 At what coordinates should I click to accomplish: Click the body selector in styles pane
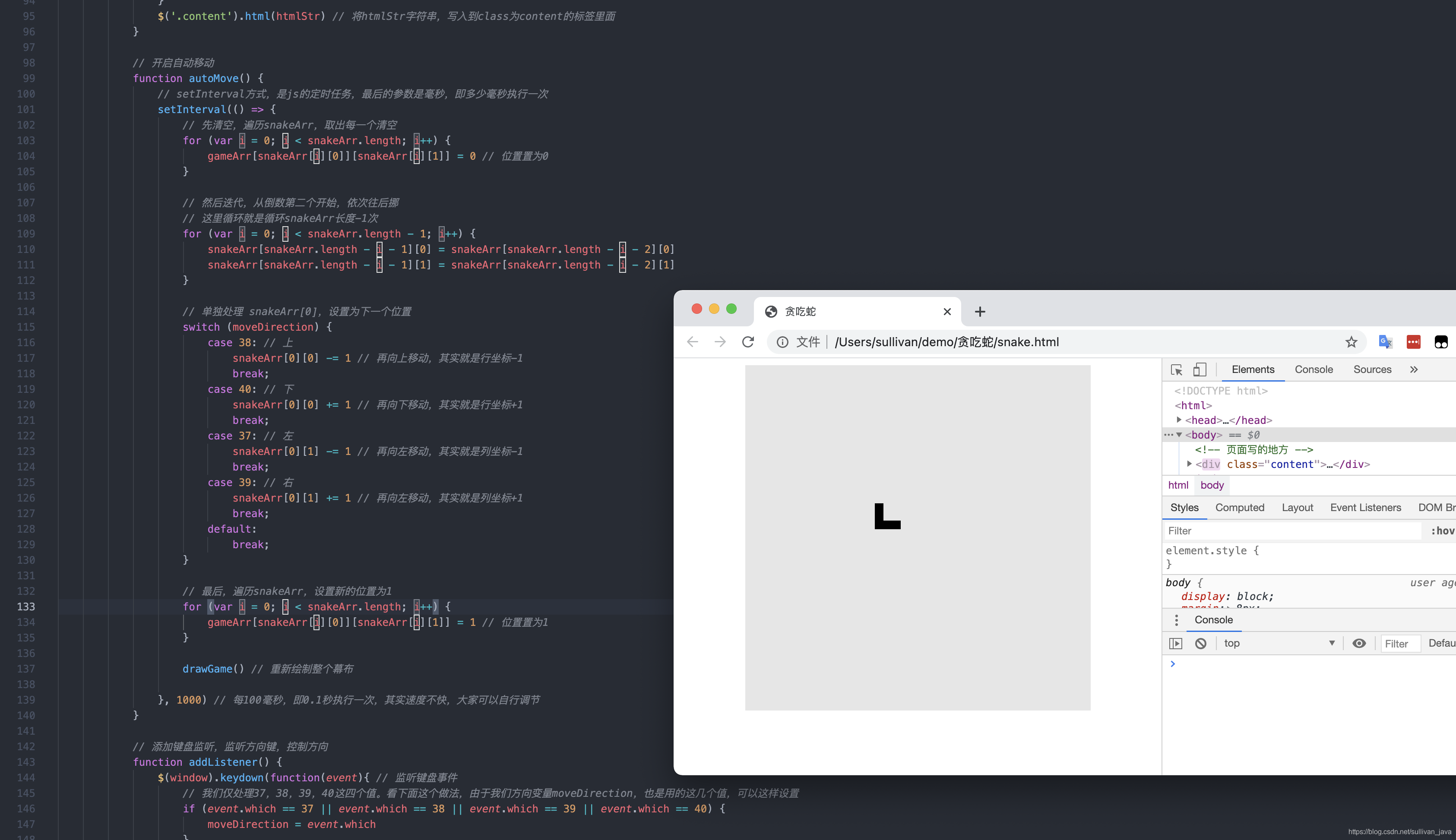(x=1178, y=583)
